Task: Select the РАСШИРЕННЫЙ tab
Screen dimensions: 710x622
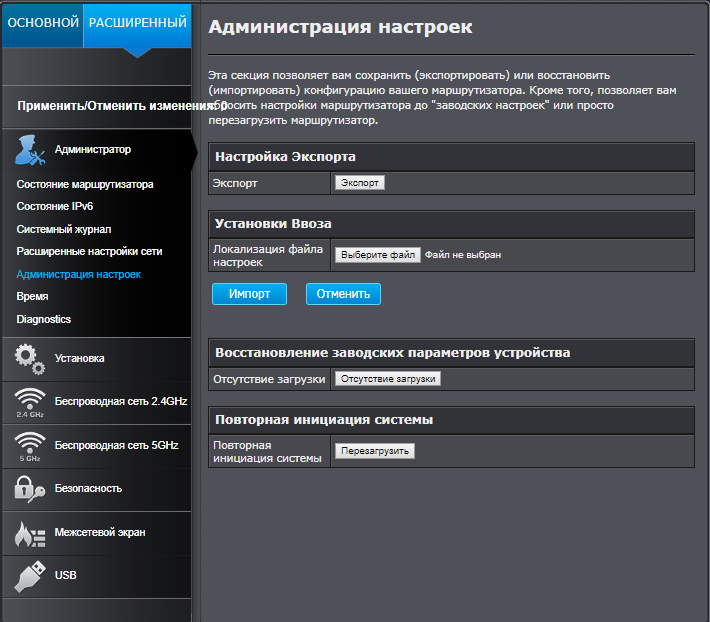Action: [137, 22]
